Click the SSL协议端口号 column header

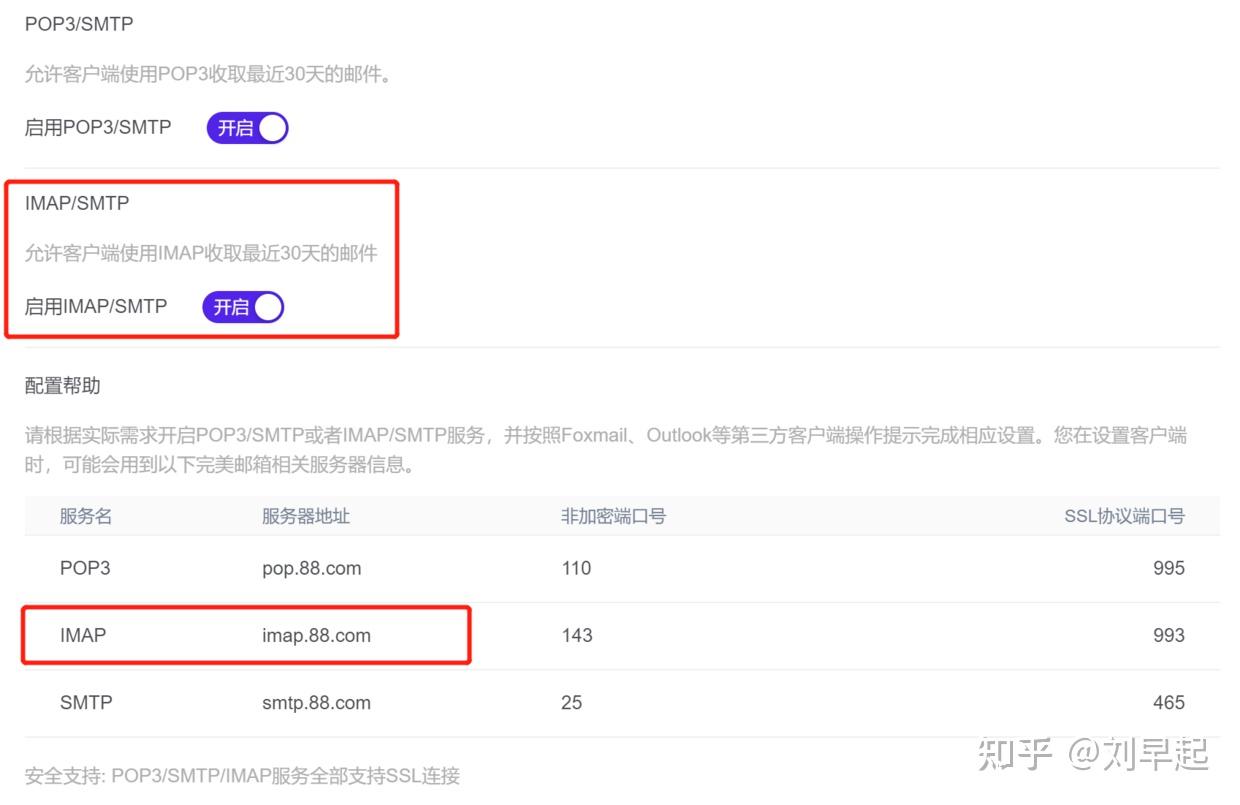pyautogui.click(x=1123, y=517)
